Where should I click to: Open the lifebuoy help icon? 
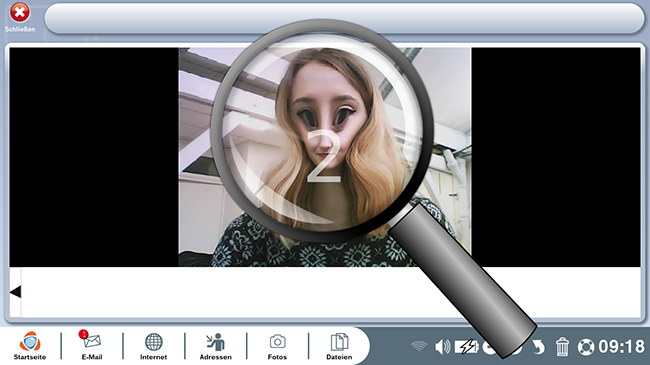pyautogui.click(x=586, y=347)
